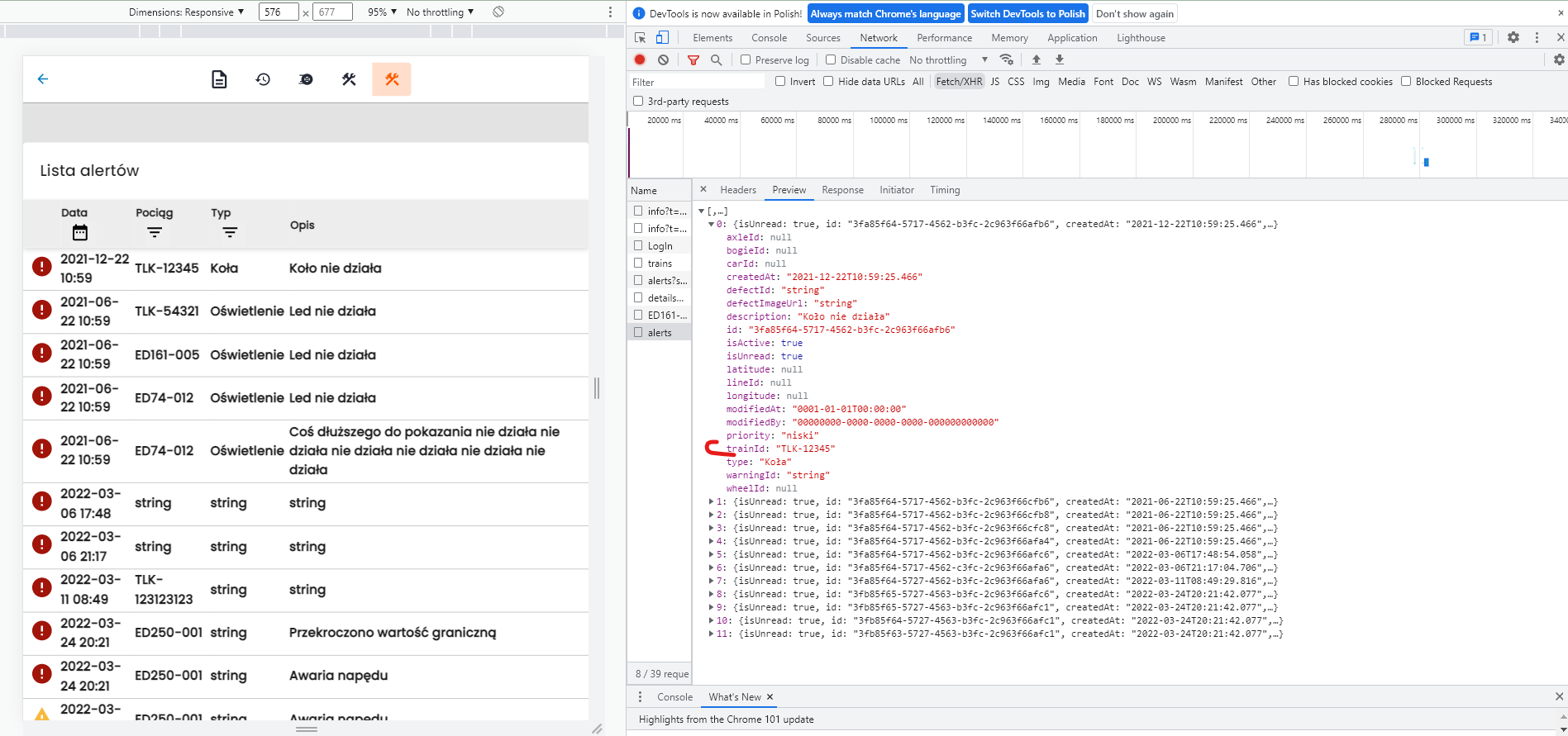Select the highlighted orange tools icon
The image size is (1568, 736).
point(392,79)
